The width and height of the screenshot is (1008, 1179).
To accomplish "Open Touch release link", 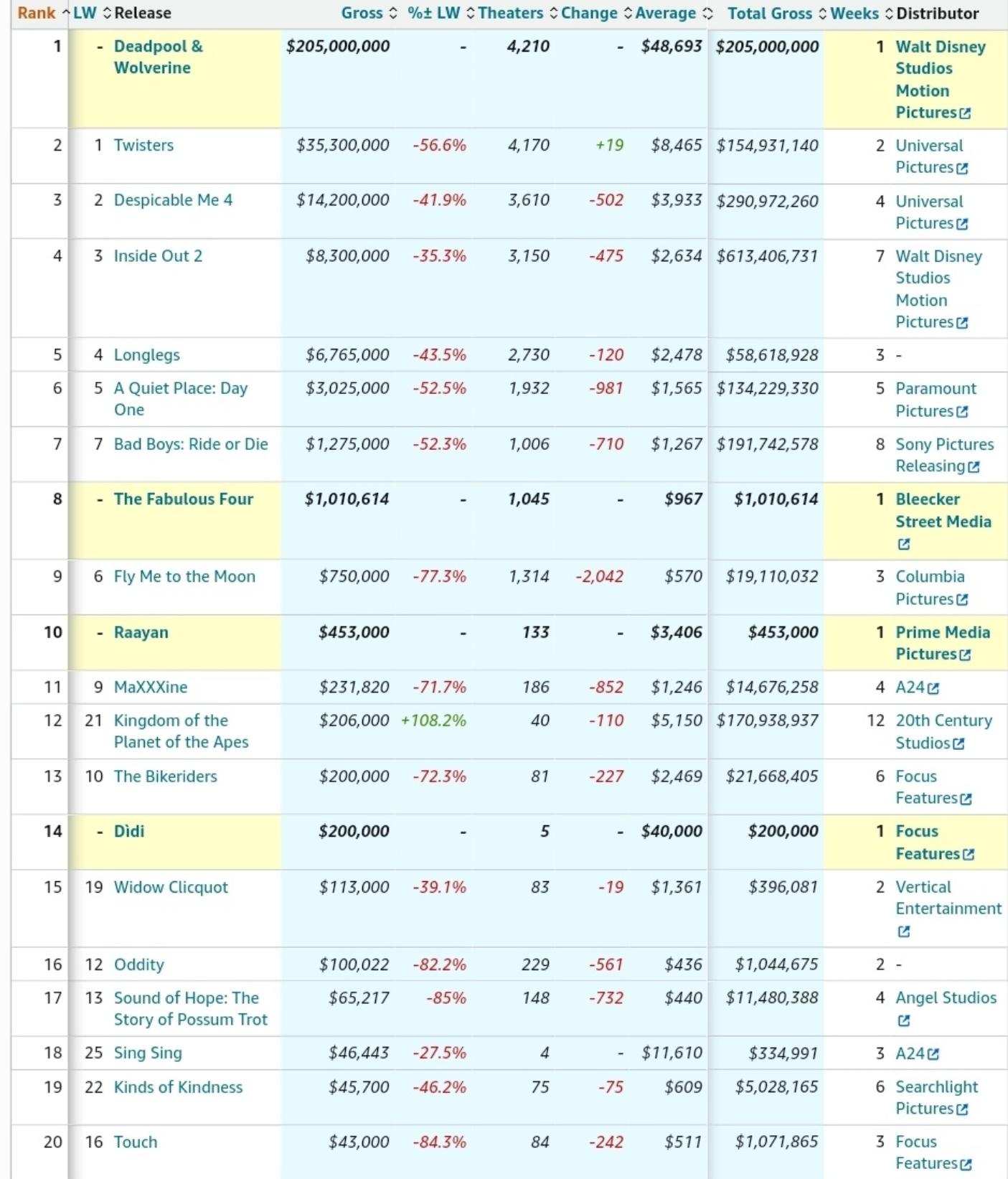I will [135, 1142].
